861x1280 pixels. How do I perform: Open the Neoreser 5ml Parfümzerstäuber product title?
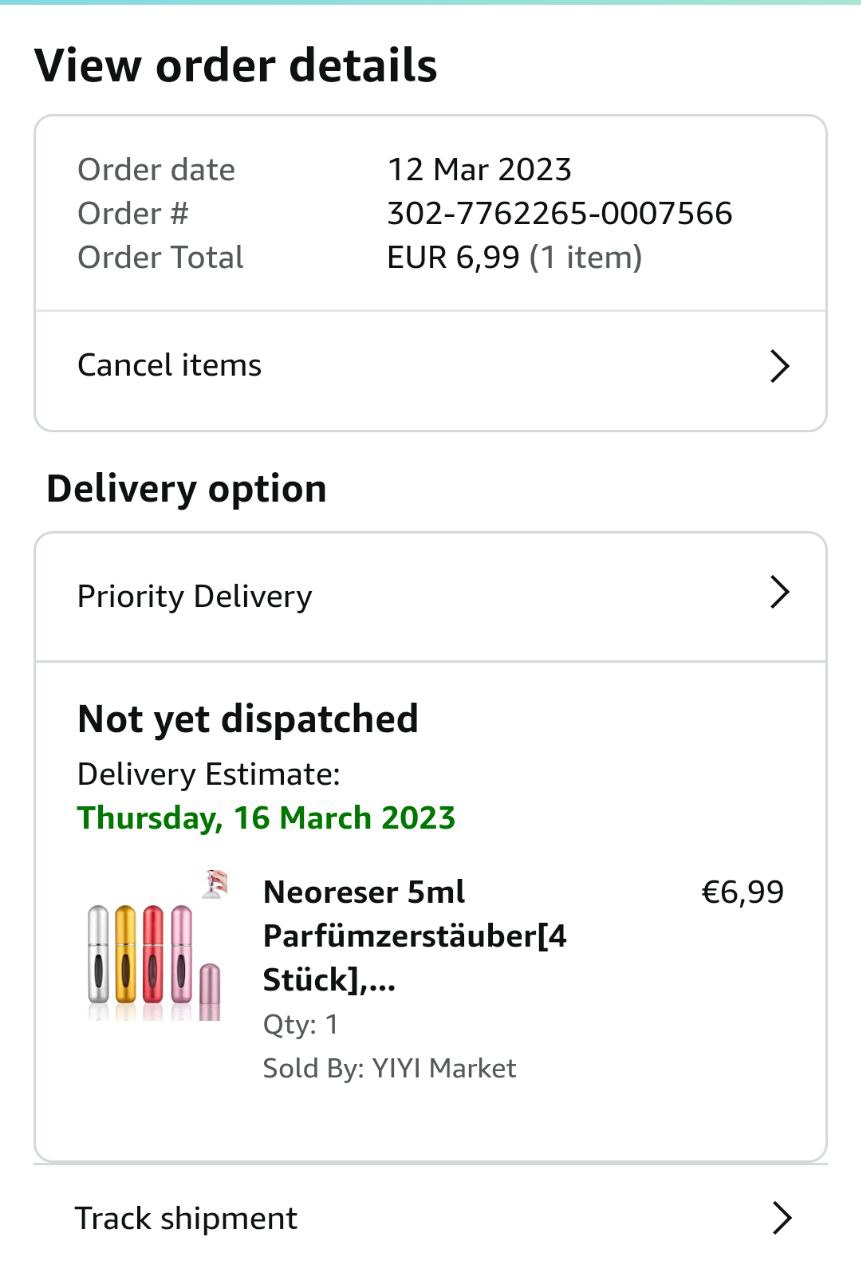click(x=414, y=936)
